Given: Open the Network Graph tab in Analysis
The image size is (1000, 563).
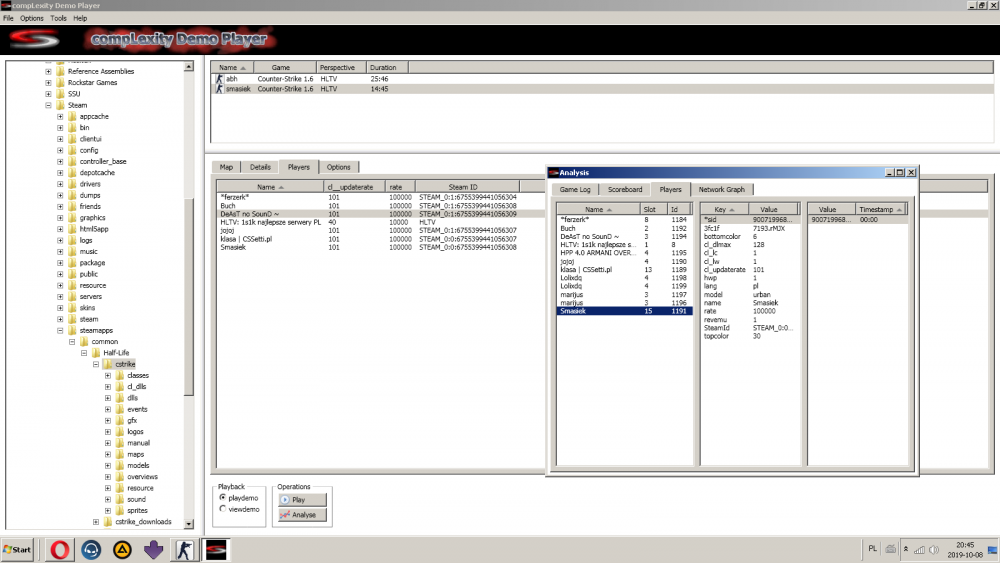Looking at the screenshot, I should point(721,189).
